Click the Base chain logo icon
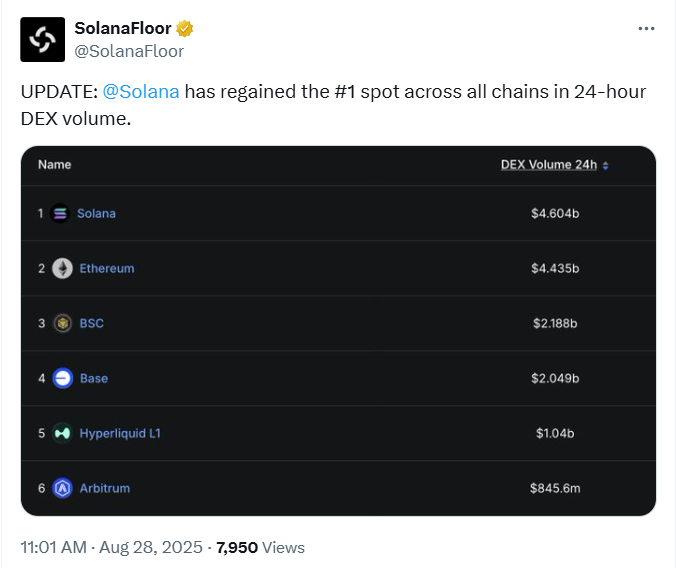The width and height of the screenshot is (676, 568). tap(63, 378)
